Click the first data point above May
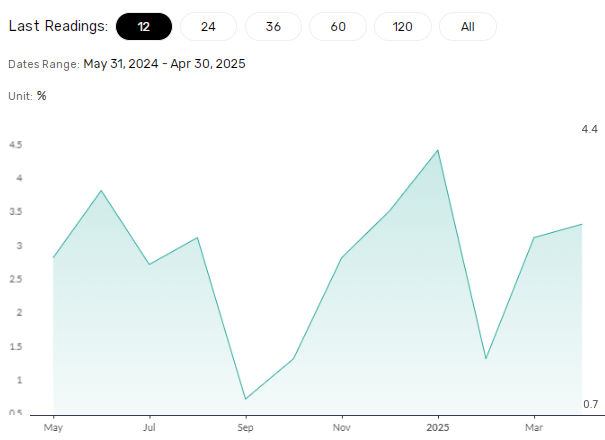The image size is (605, 440). pos(53,258)
